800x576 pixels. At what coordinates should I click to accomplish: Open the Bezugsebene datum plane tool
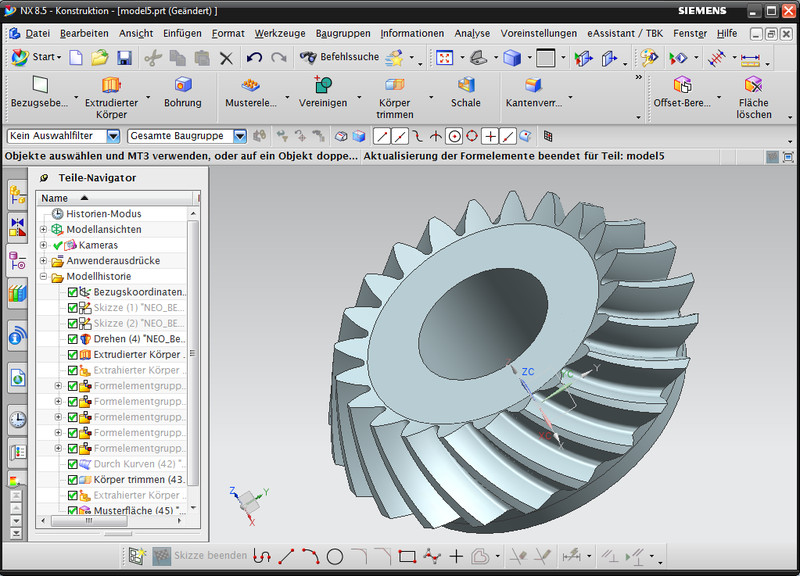(40, 85)
